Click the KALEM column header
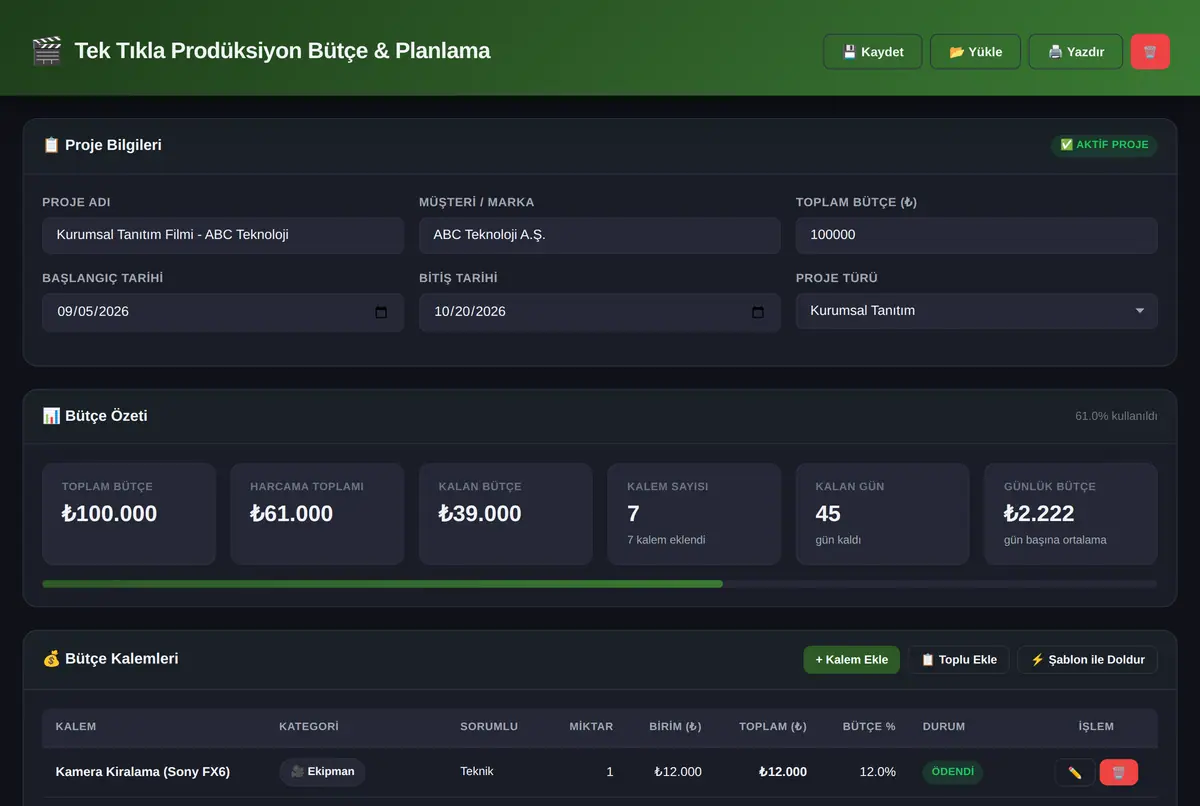The width and height of the screenshot is (1200, 806). coord(76,727)
